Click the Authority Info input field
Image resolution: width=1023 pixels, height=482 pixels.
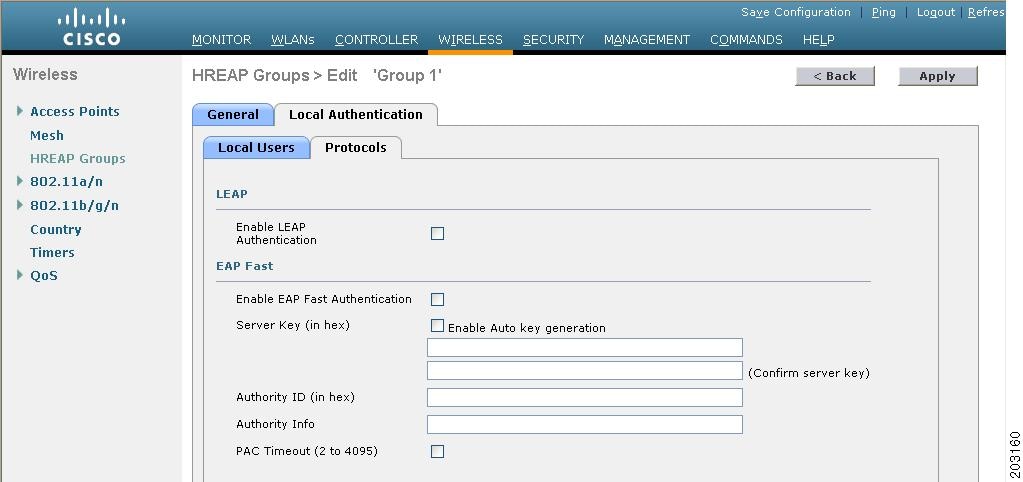coord(585,424)
